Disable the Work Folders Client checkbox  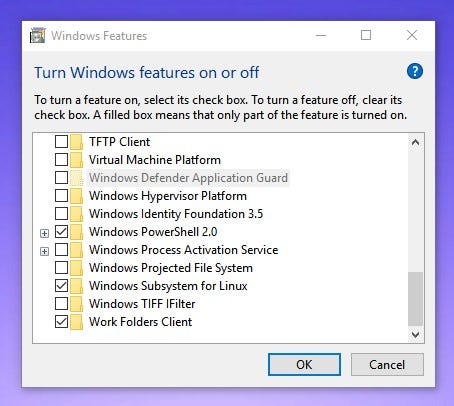coord(61,322)
